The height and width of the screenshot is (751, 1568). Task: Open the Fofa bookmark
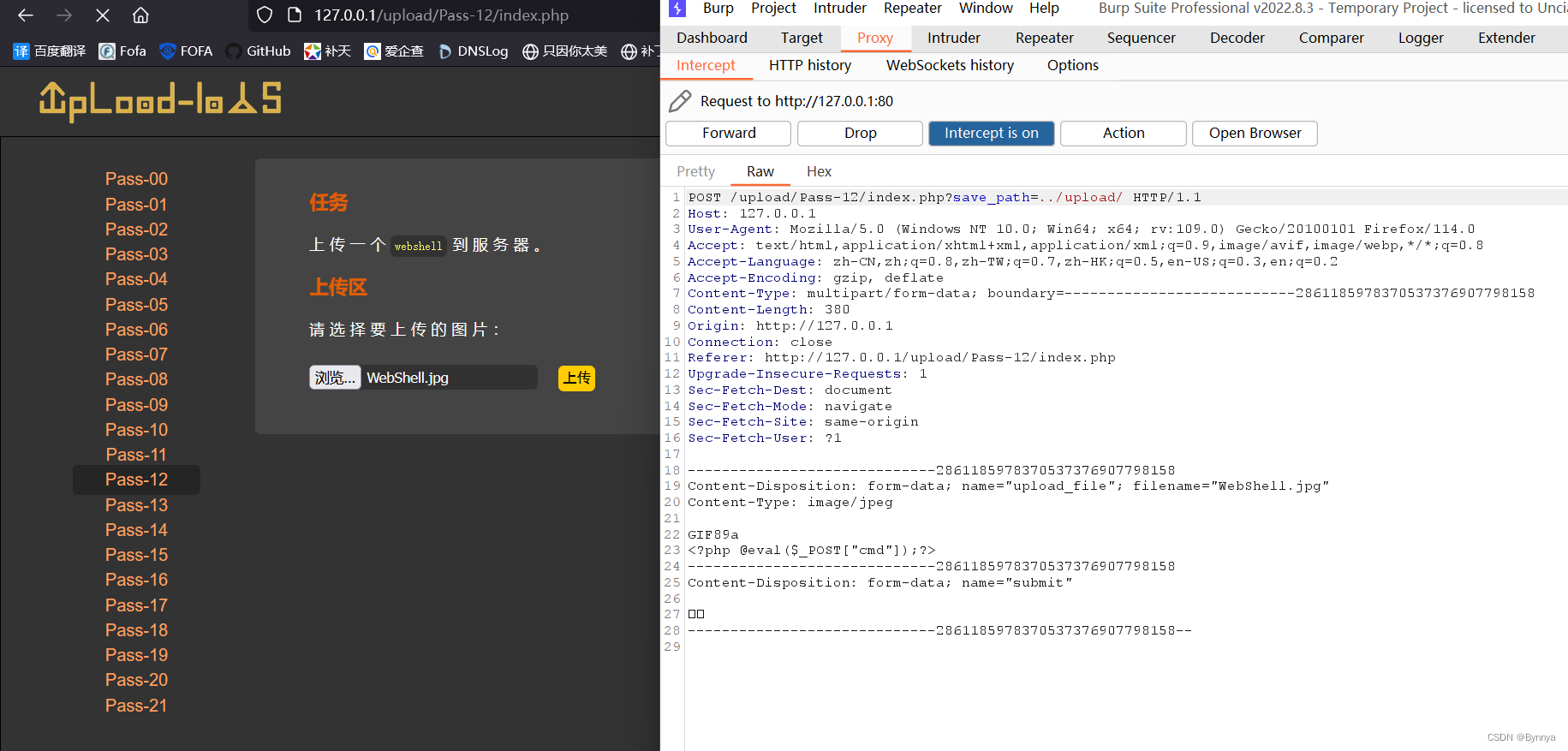pyautogui.click(x=122, y=51)
